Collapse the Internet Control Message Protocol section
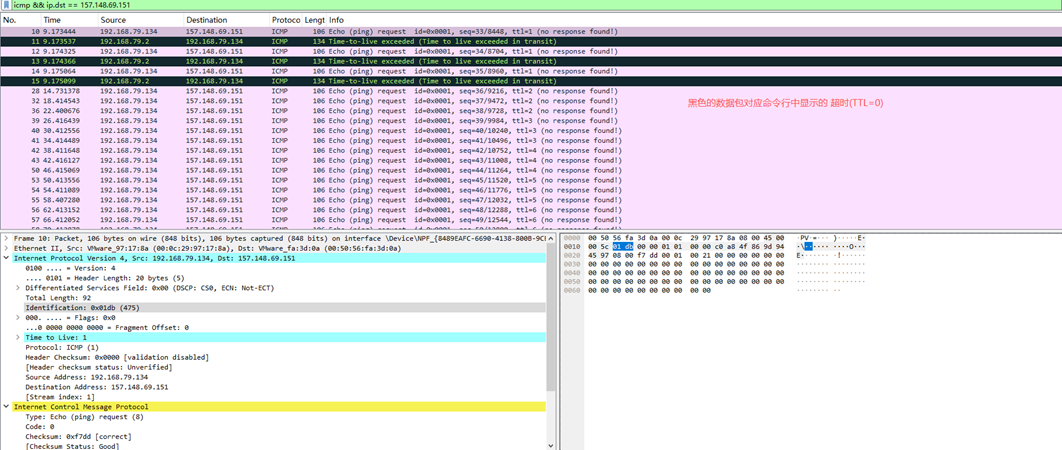Viewport: 1062px width, 450px height. click(x=6, y=407)
